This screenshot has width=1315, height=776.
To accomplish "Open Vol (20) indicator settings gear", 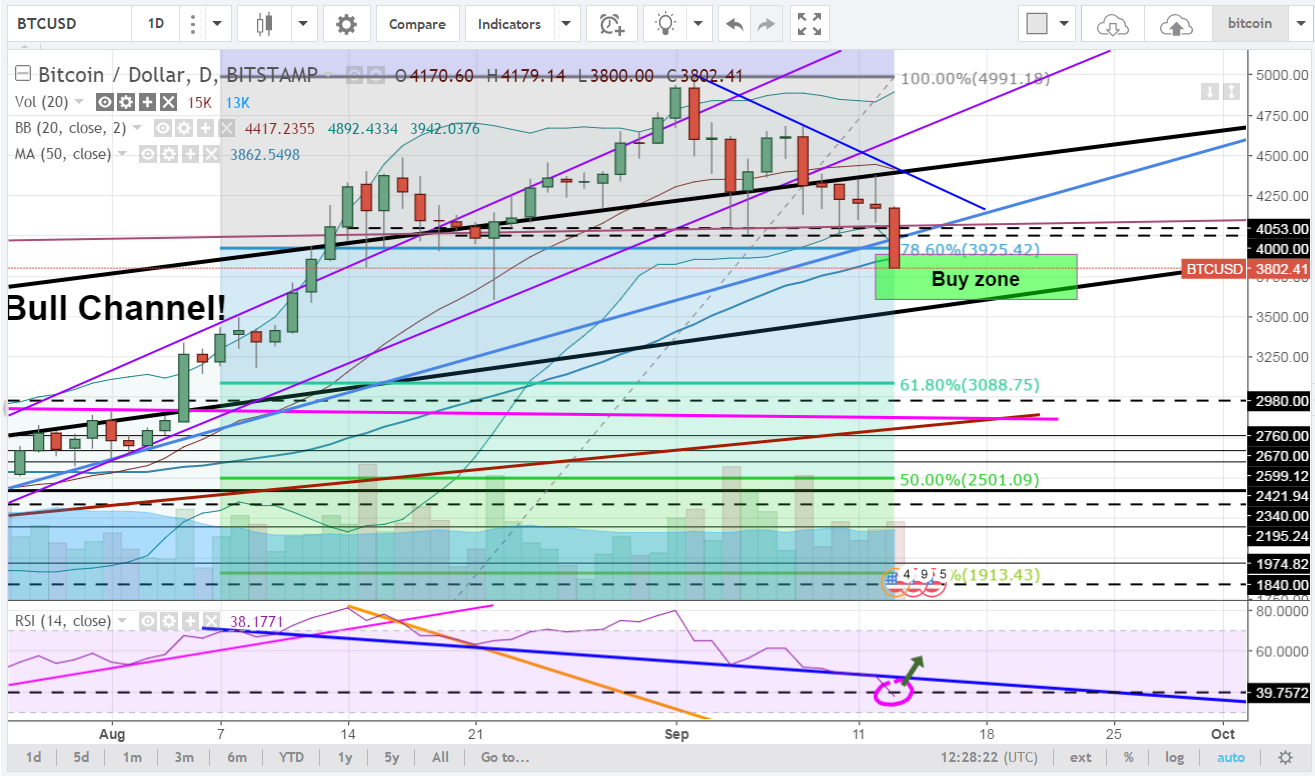I will pos(126,102).
